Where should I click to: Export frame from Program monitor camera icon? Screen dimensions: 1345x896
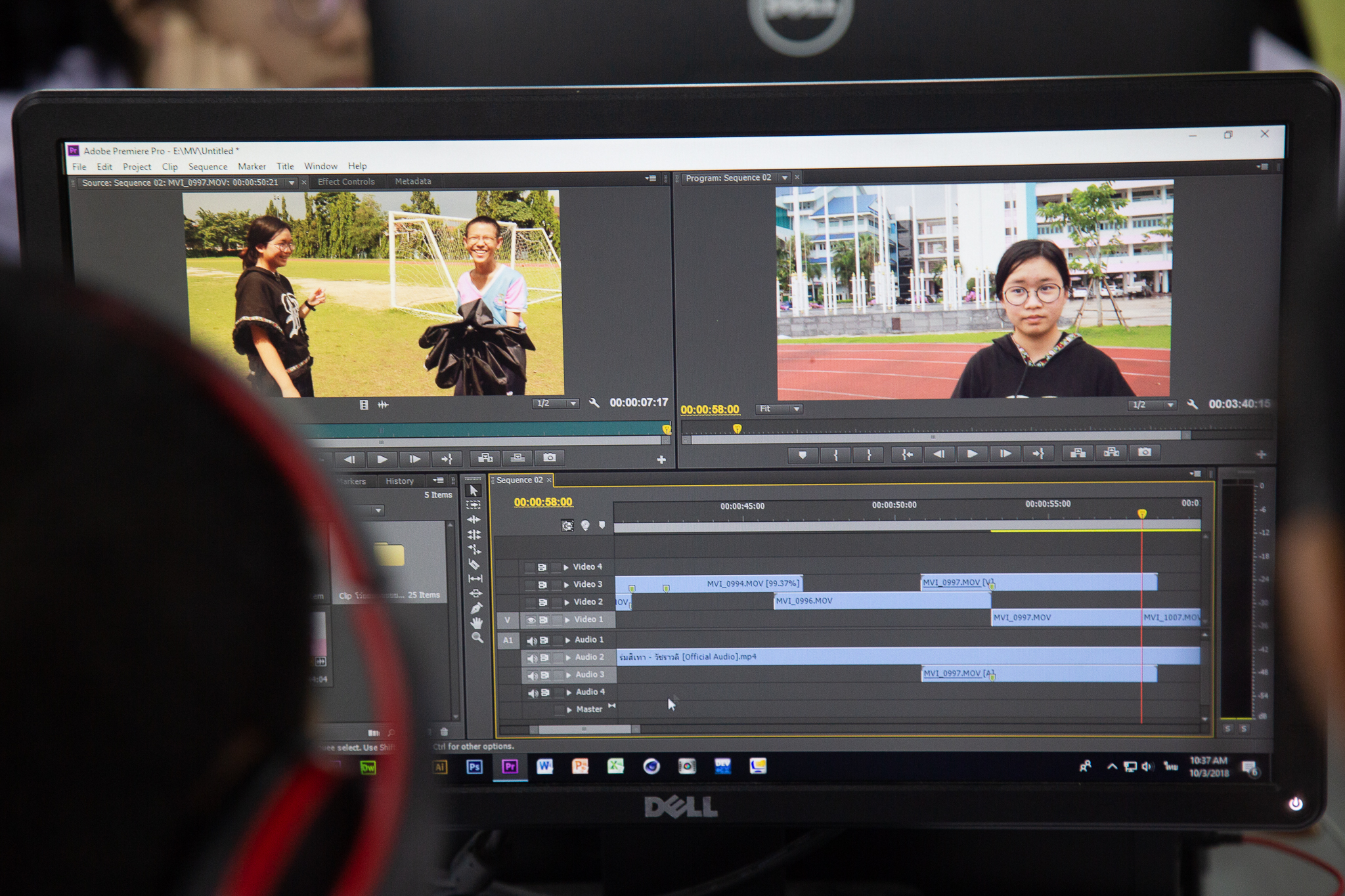(x=1144, y=452)
